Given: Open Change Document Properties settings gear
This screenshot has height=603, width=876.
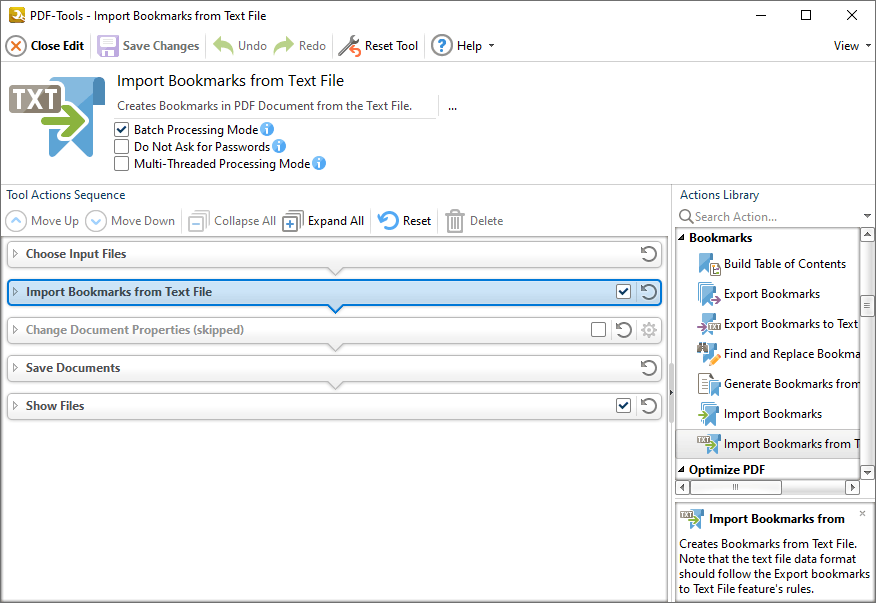Looking at the screenshot, I should (x=649, y=329).
